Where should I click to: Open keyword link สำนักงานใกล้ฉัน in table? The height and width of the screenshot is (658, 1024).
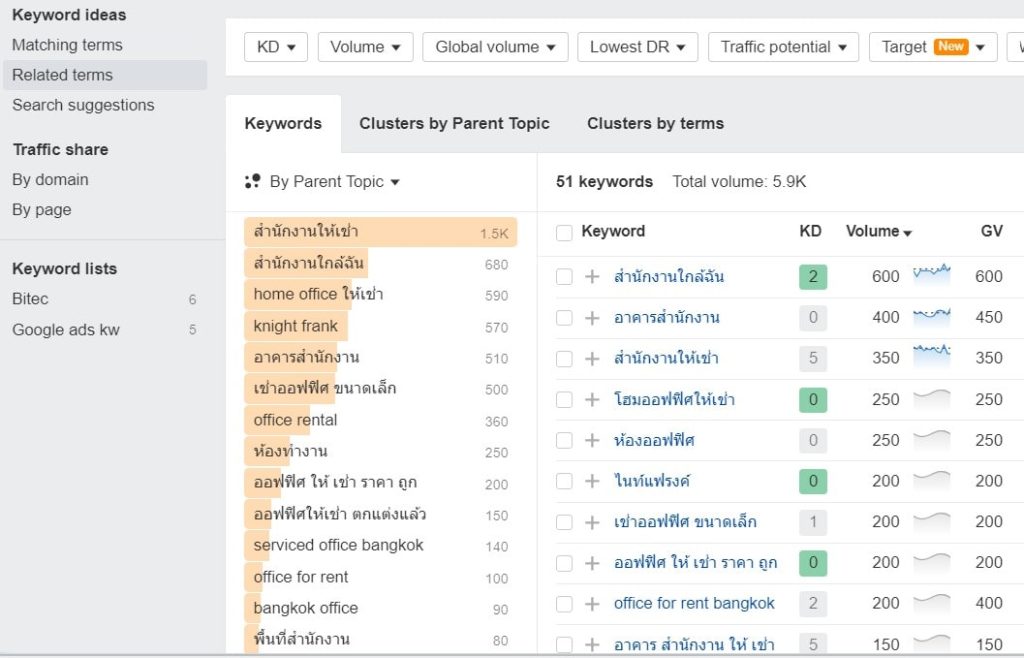click(669, 277)
